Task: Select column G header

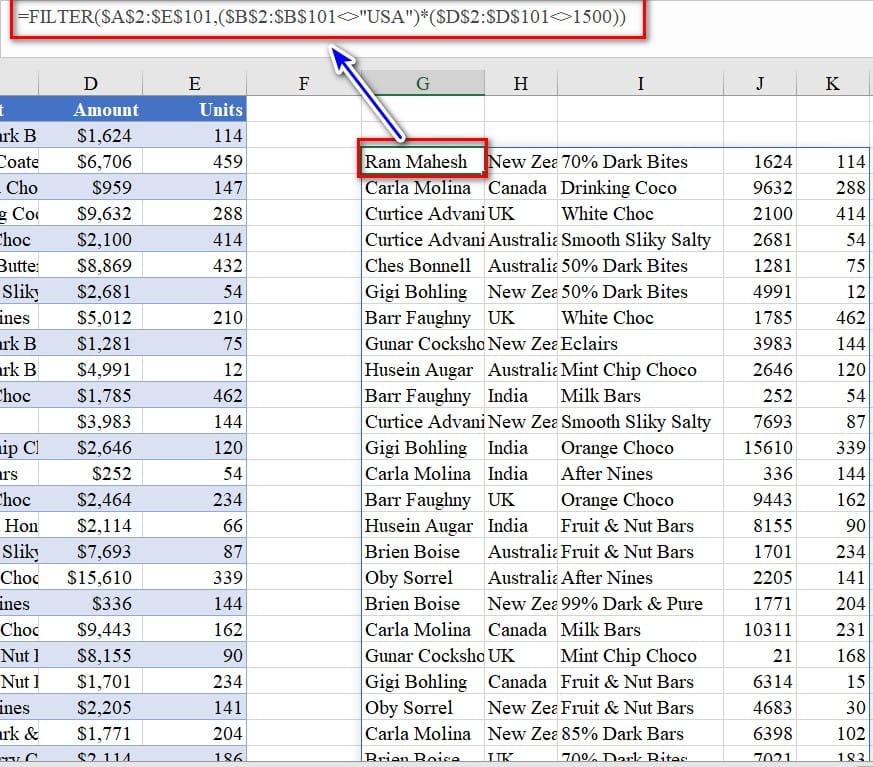Action: point(422,84)
